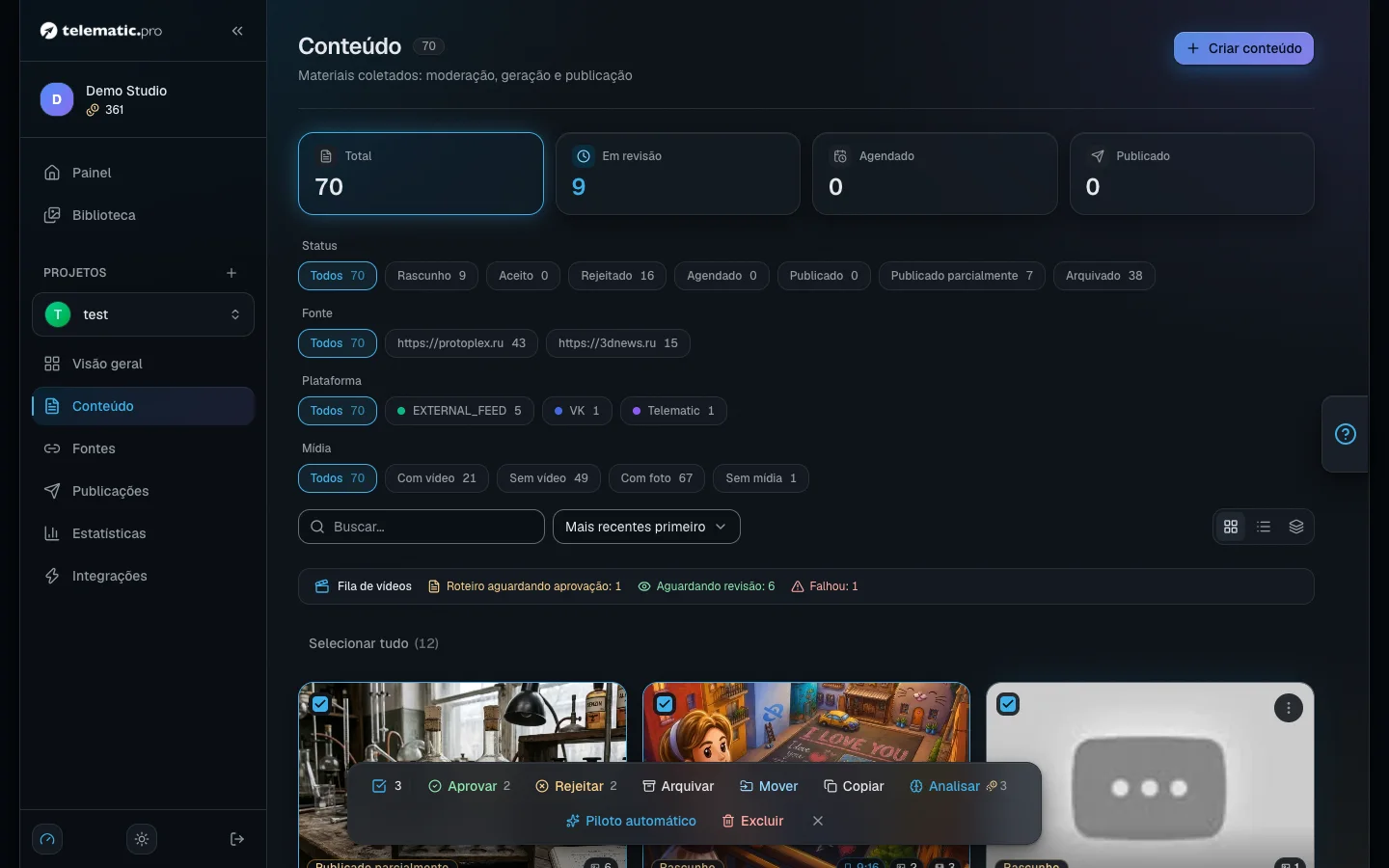Open the Demo Studio account avatar
Viewport: 1389px width, 868px height.
click(x=57, y=99)
